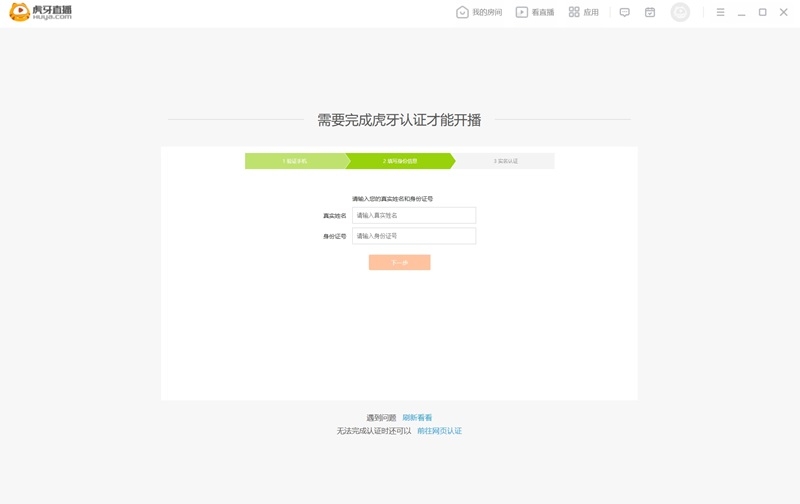Screen dimensions: 800x504
Task: Click the heading 需要完成虎牙认证才能开播
Action: [x=399, y=120]
